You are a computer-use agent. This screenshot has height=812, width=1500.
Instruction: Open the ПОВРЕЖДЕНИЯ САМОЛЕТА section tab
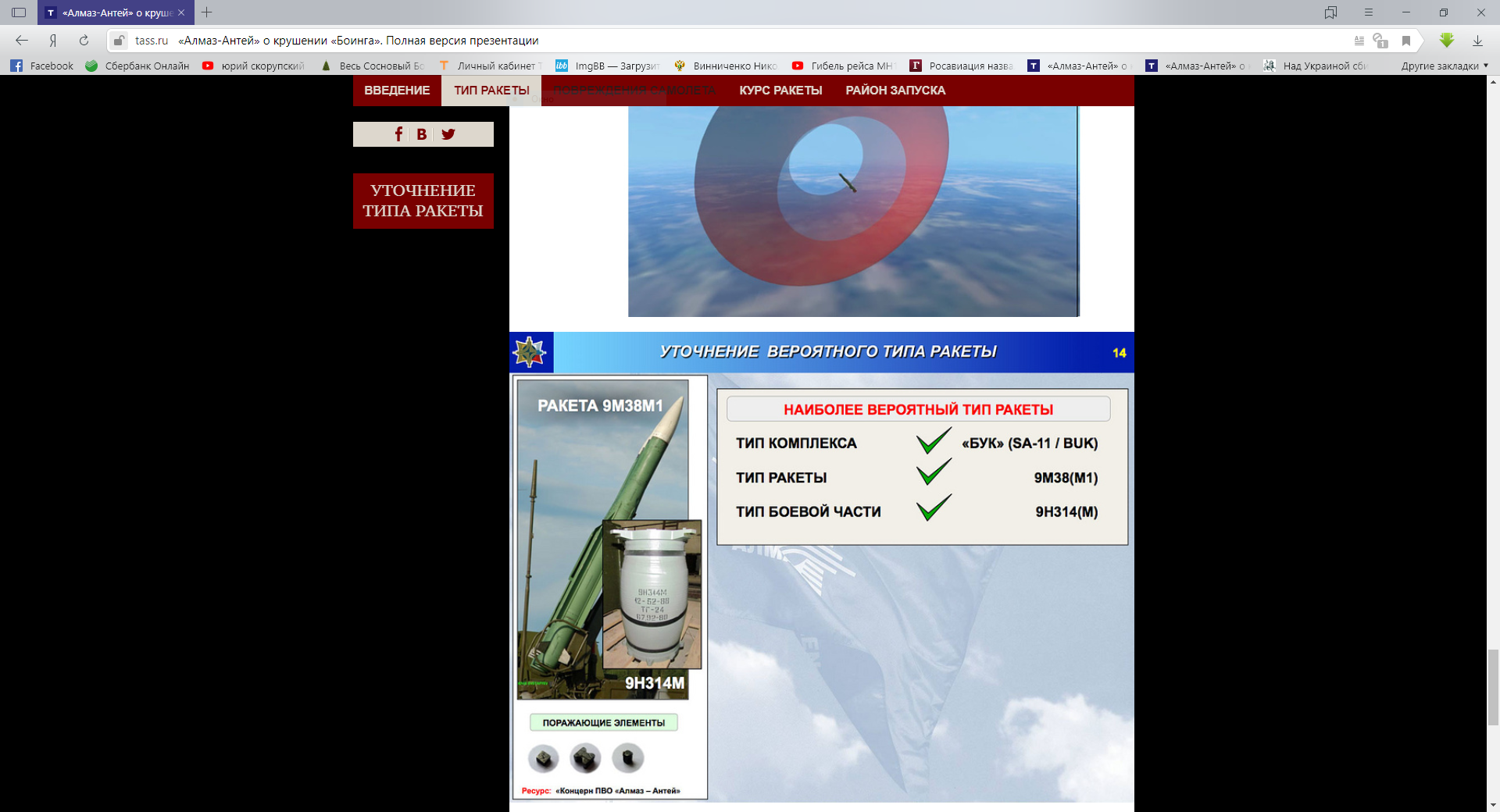(634, 91)
